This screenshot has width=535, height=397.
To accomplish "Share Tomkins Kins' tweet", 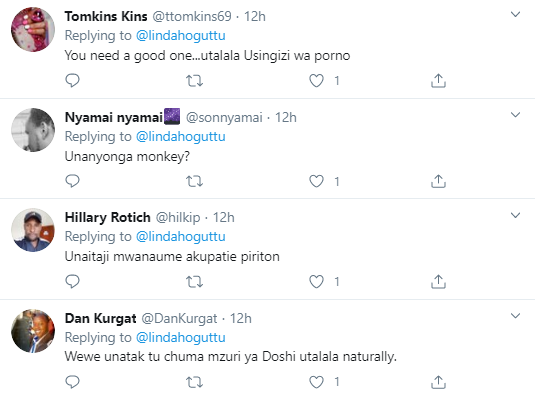I will coord(438,80).
